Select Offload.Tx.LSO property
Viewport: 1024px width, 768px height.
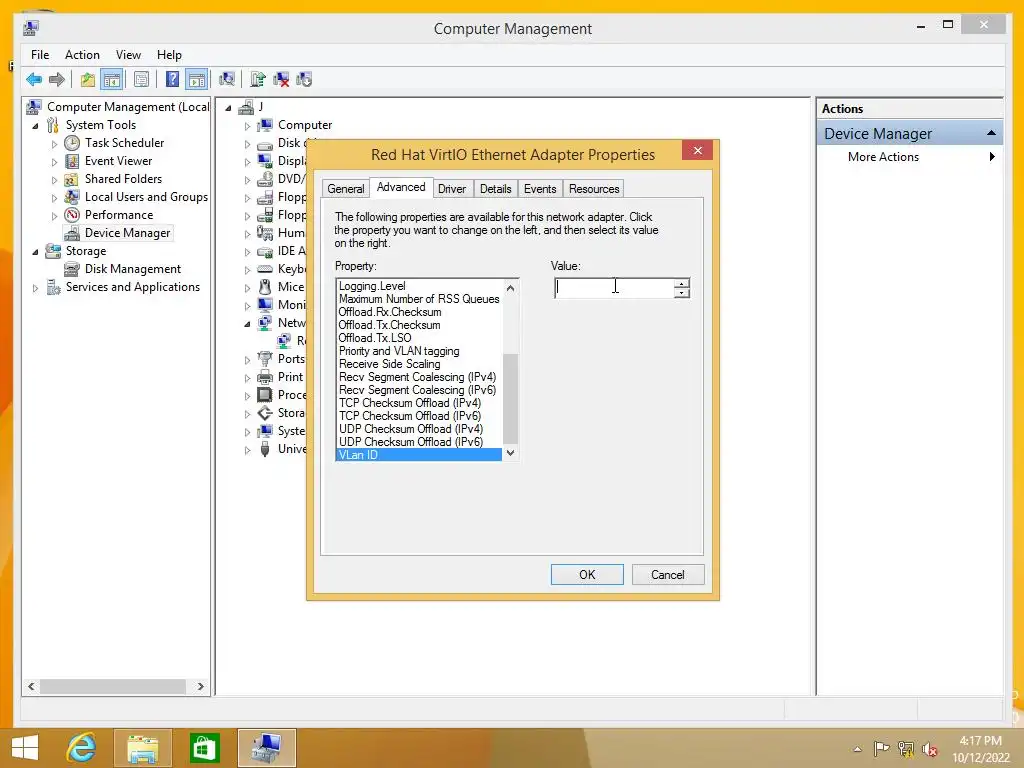click(x=375, y=338)
